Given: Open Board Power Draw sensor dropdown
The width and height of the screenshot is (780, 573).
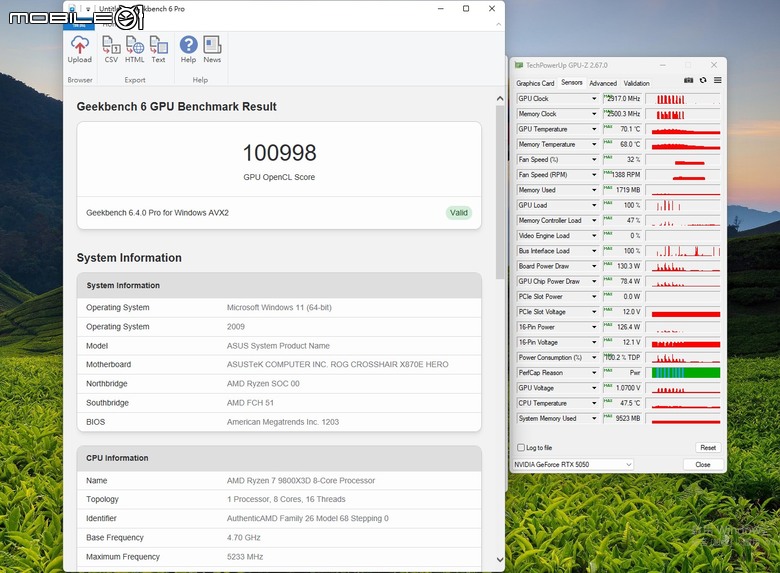Looking at the screenshot, I should 594,266.
